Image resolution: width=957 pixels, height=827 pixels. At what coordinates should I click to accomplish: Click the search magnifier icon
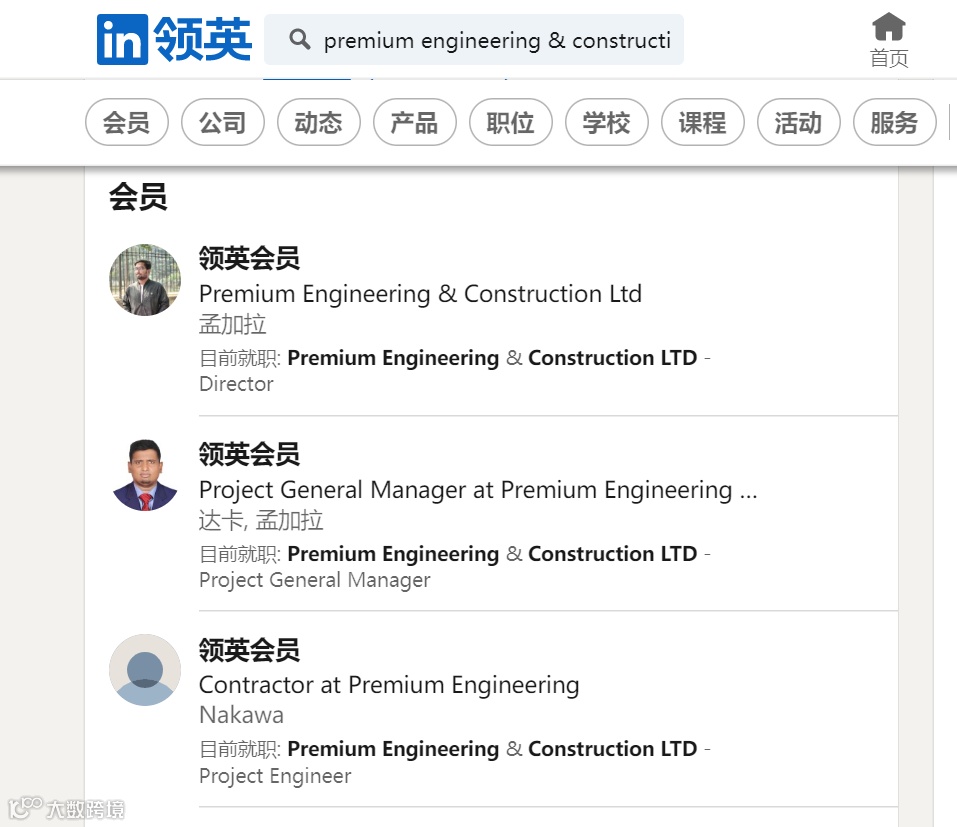pyautogui.click(x=299, y=40)
